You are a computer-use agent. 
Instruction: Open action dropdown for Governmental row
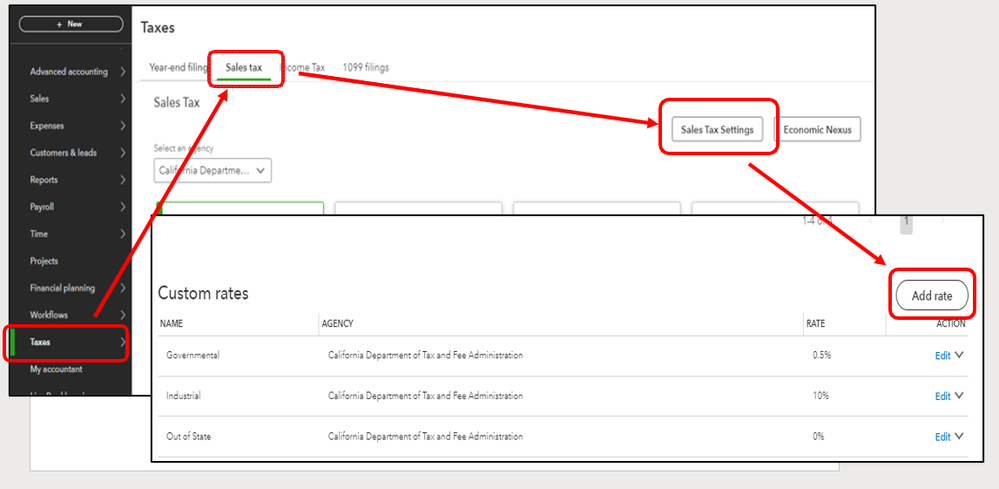959,355
